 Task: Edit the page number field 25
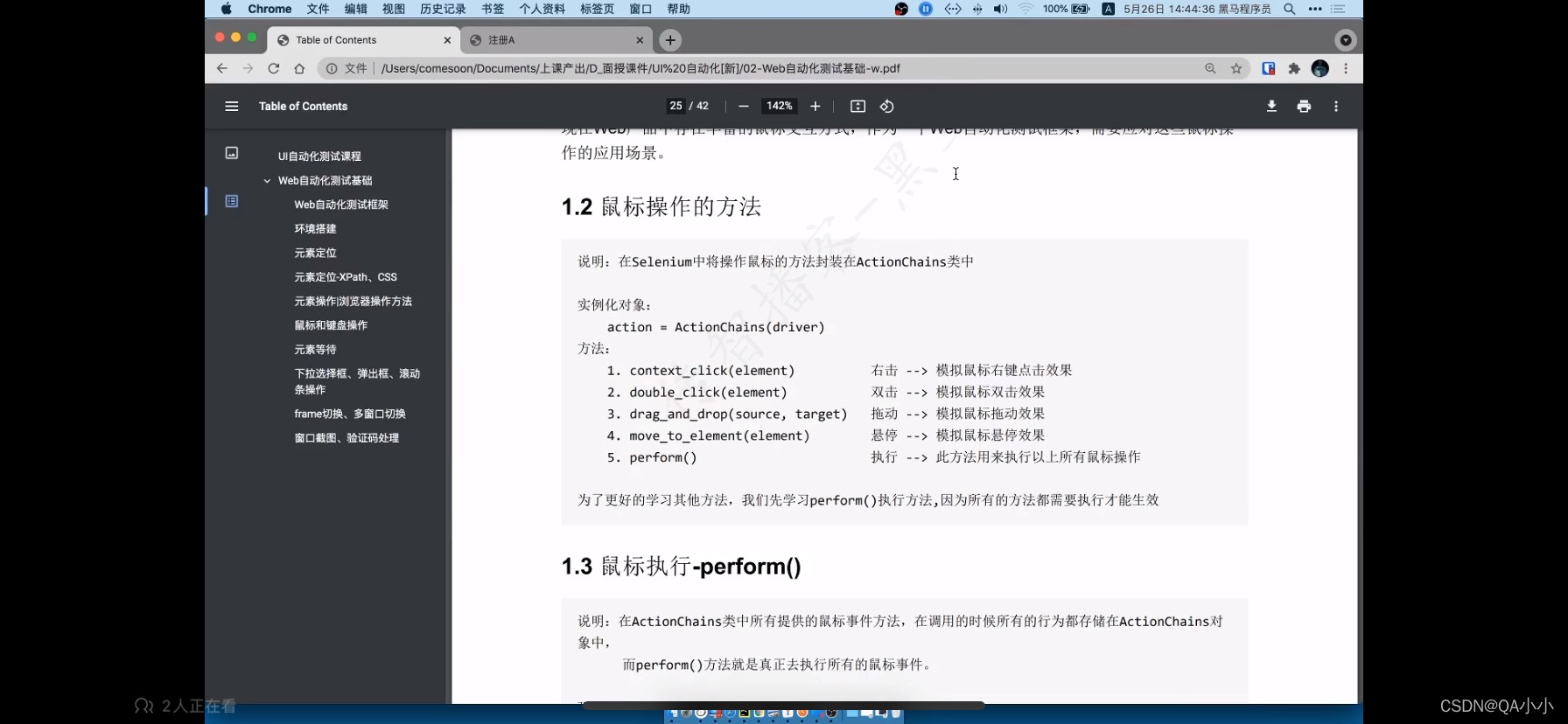click(675, 106)
